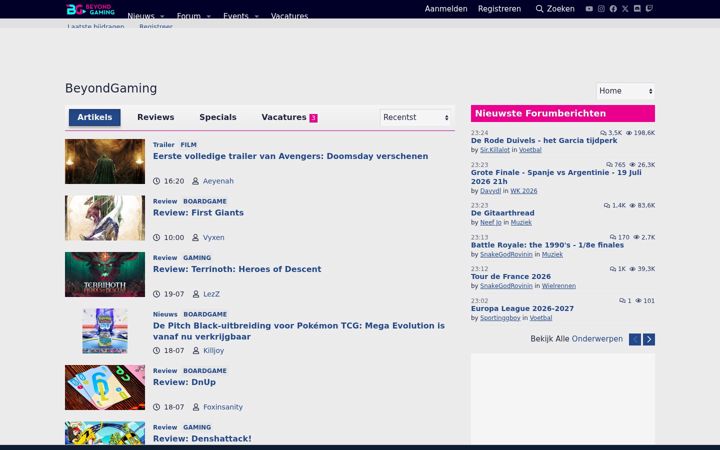
Task: Open the Twitch social icon
Action: [649, 9]
